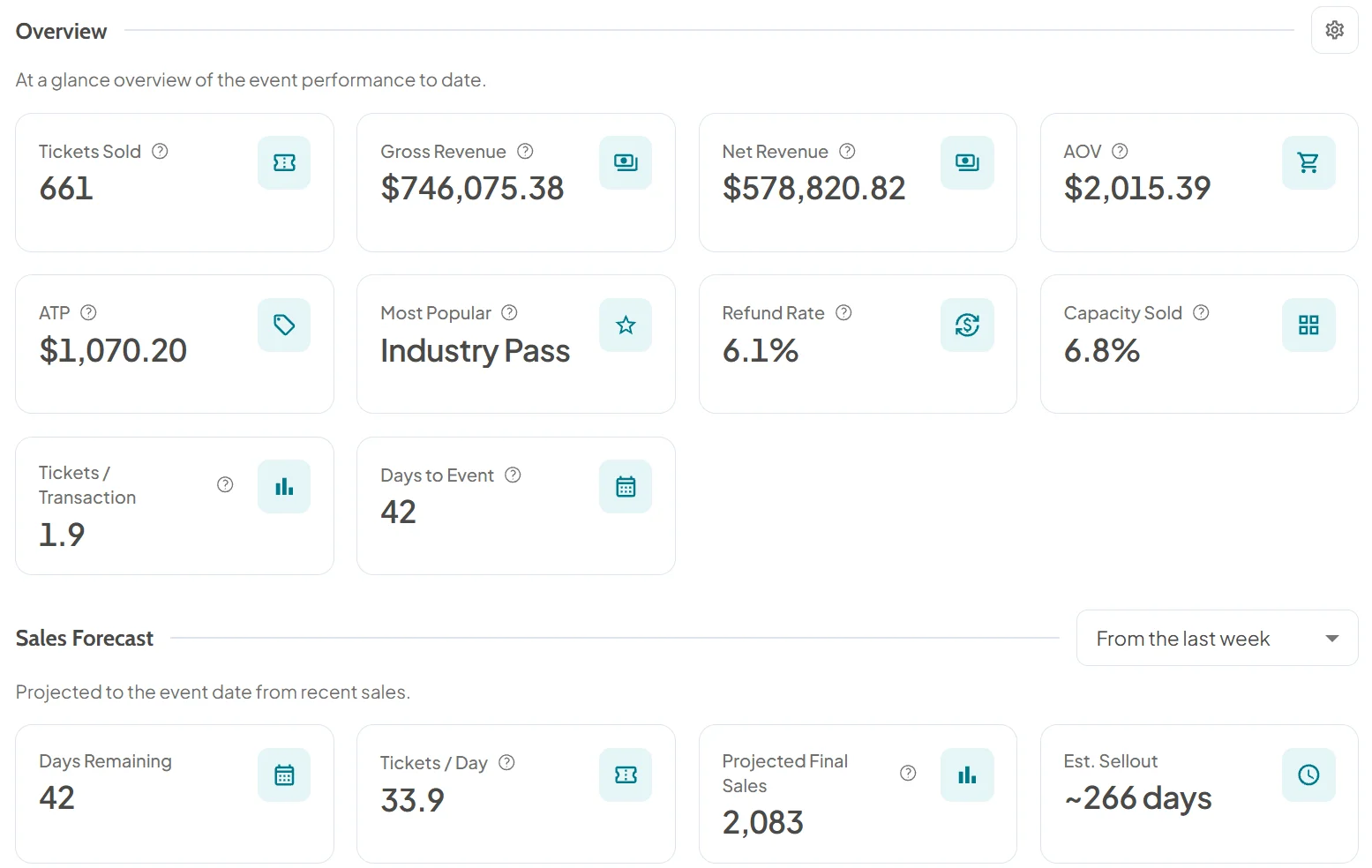Viewport: 1372px width, 868px height.
Task: Click the Sales Forecast heading
Action: click(x=85, y=638)
